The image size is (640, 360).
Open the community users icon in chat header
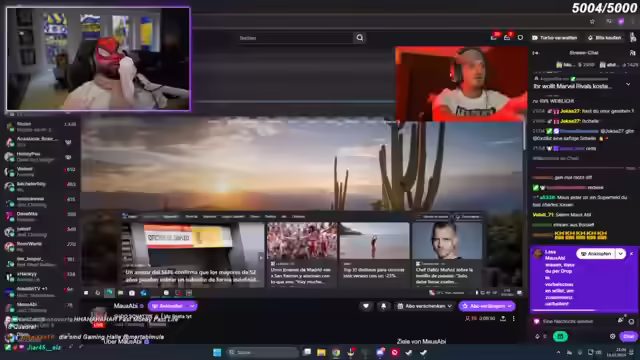pos(632,53)
